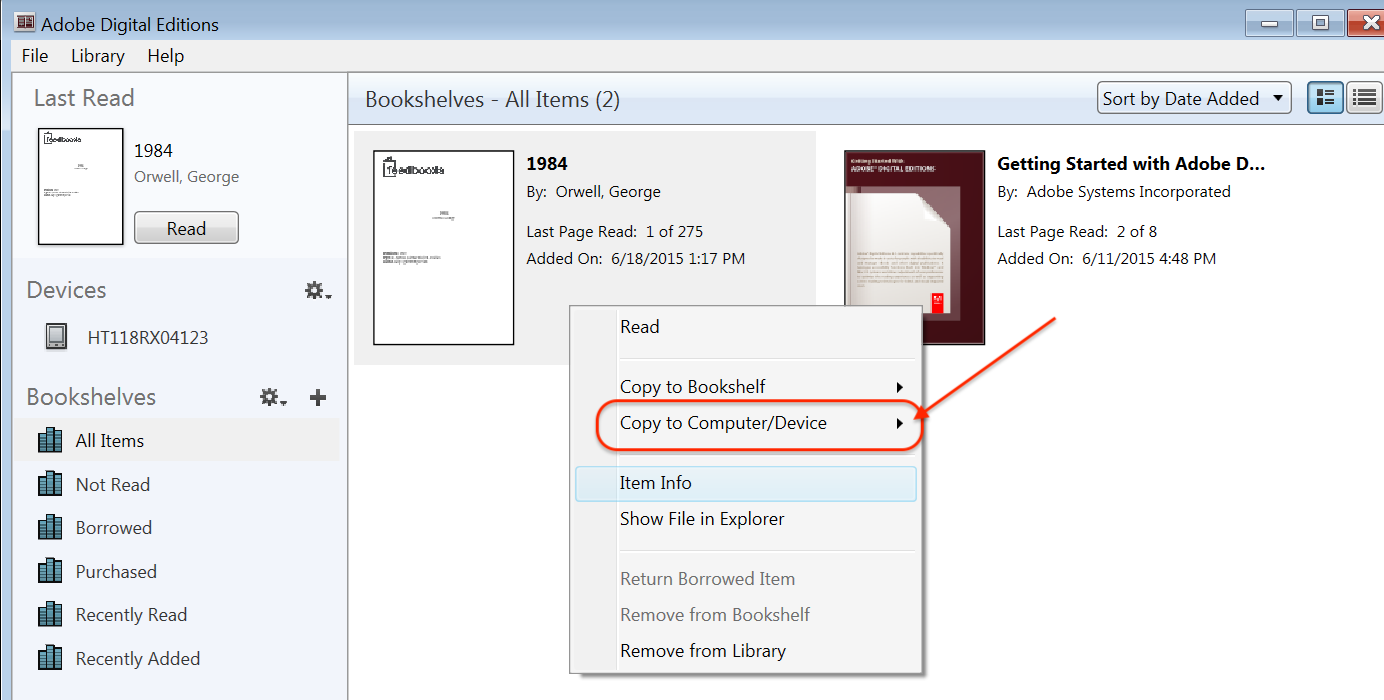Click the 1984 cover in Last Read
Screen dimensions: 1384x700
[x=81, y=186]
